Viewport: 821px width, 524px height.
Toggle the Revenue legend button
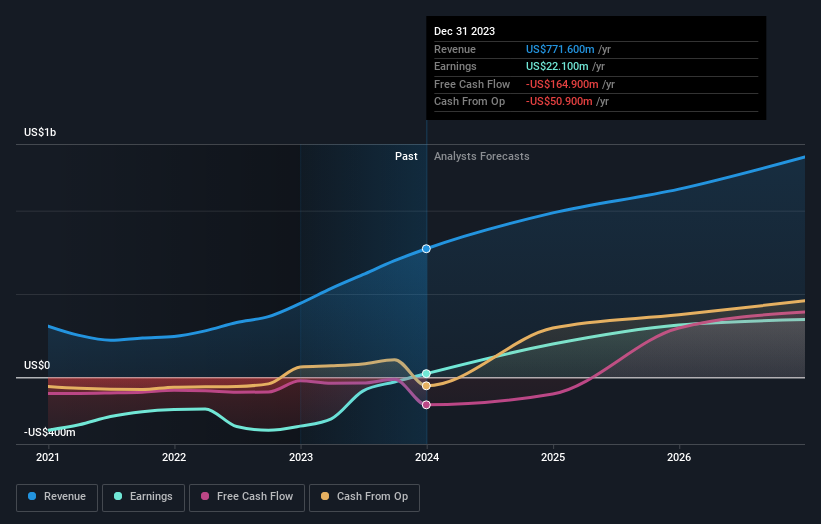point(57,497)
